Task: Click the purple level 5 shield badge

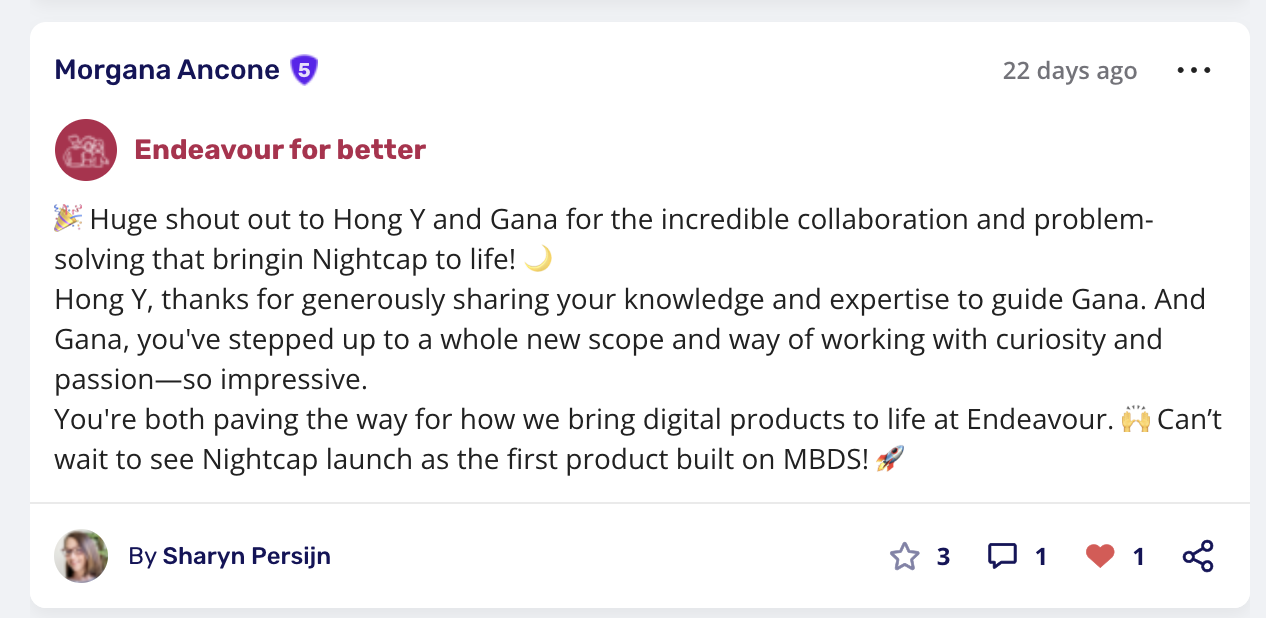Action: 304,70
